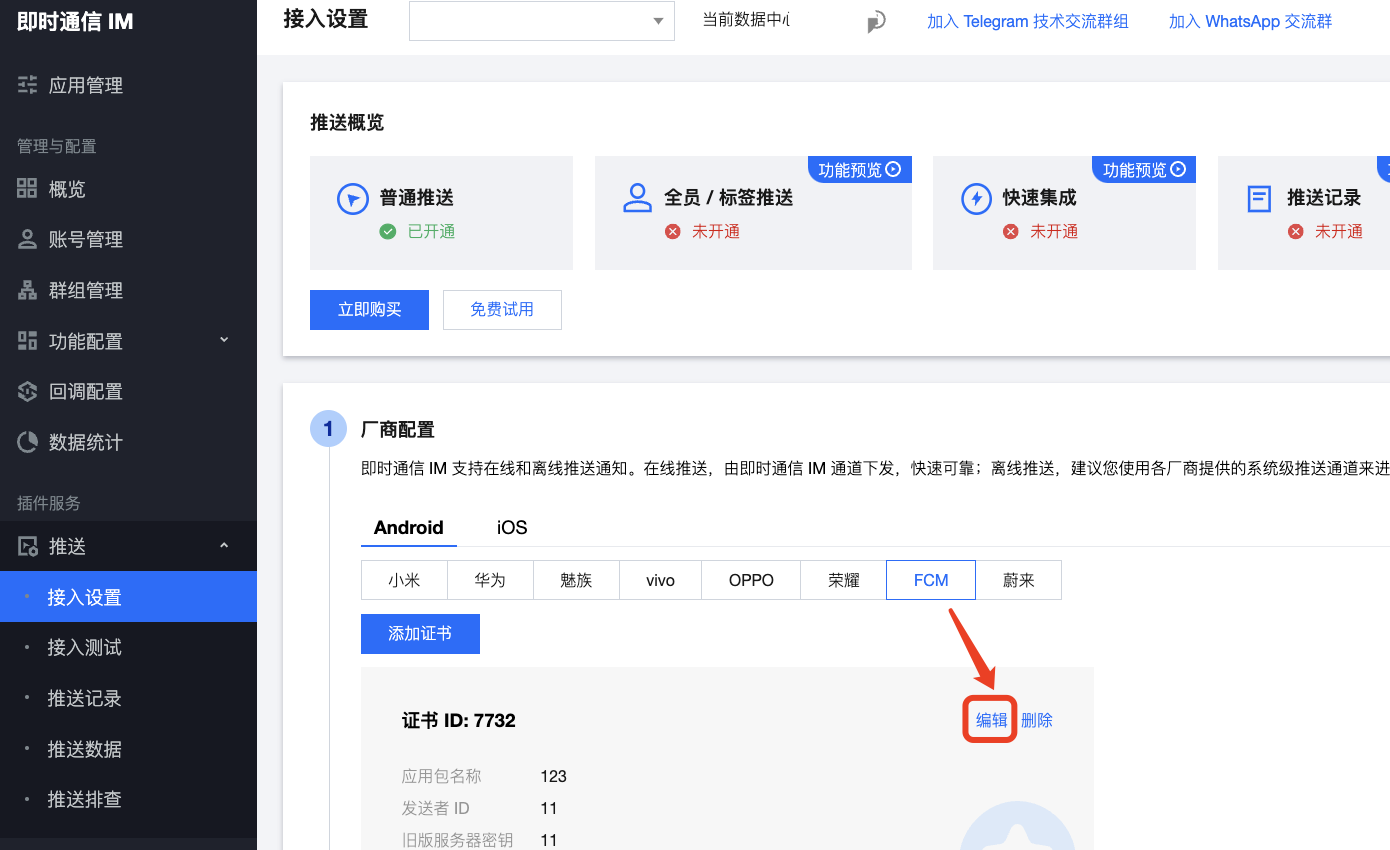Click the gray chat icon beside Telegram link

[876, 21]
